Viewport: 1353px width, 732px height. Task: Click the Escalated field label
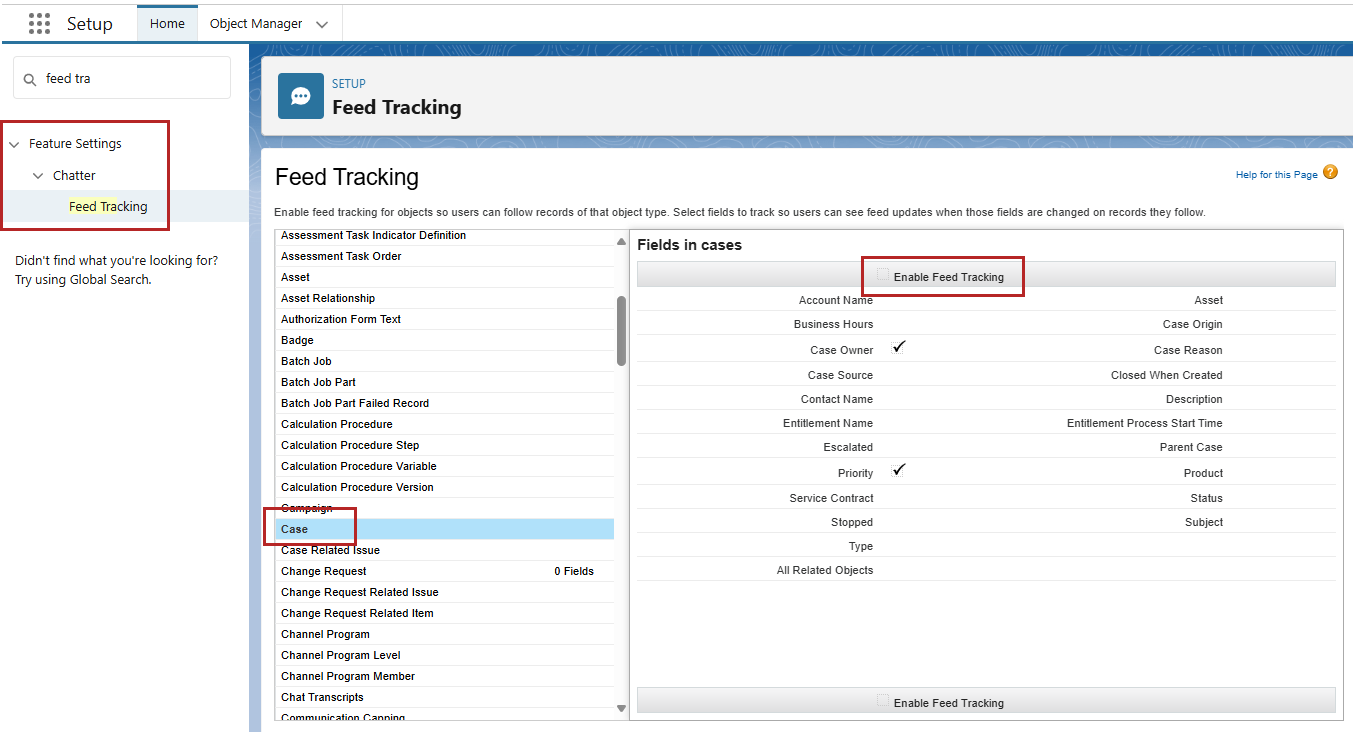pos(848,447)
